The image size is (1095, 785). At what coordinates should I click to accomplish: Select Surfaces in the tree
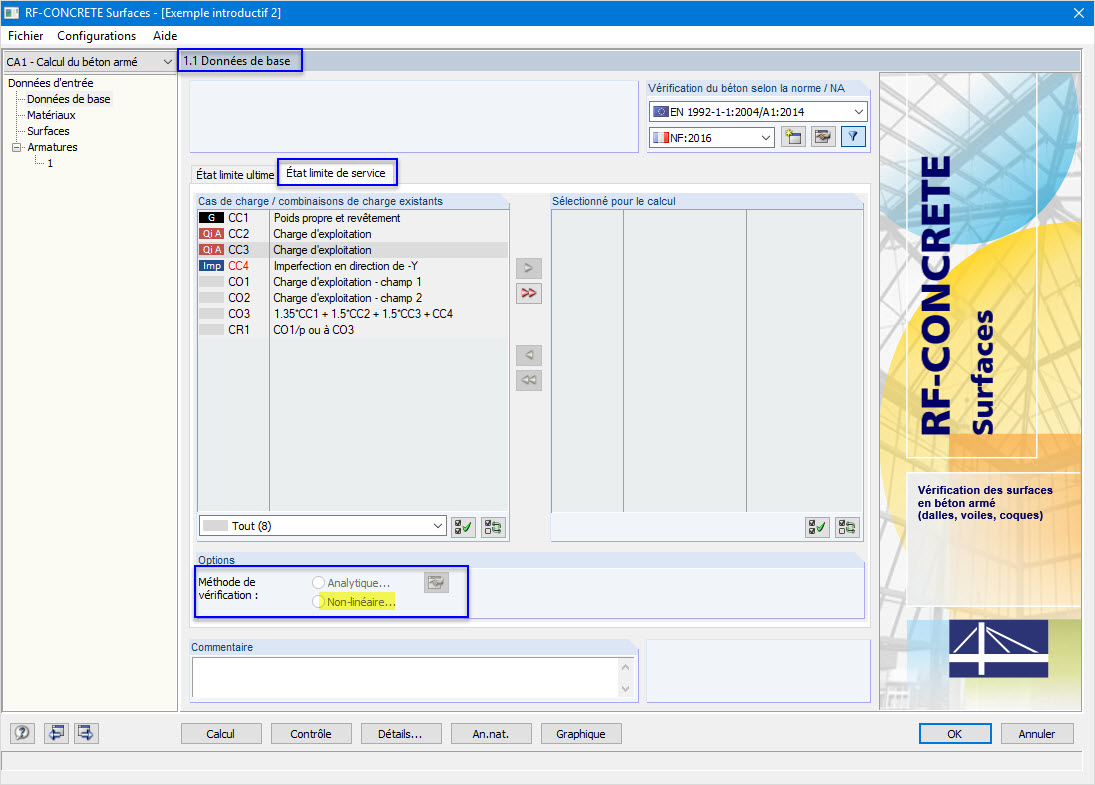(48, 131)
